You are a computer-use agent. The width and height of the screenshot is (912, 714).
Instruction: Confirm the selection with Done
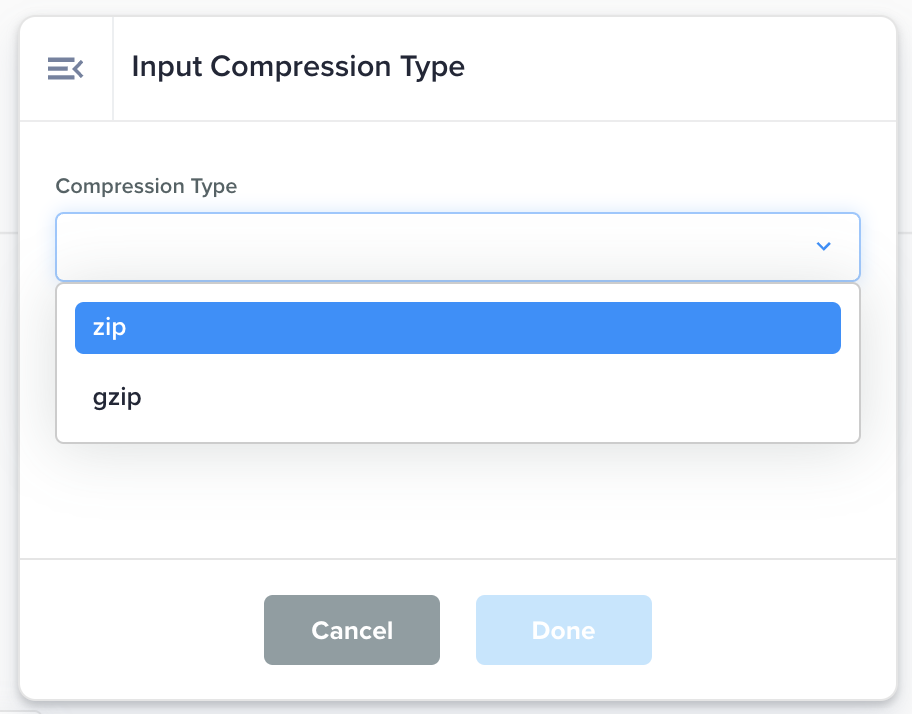coord(563,630)
